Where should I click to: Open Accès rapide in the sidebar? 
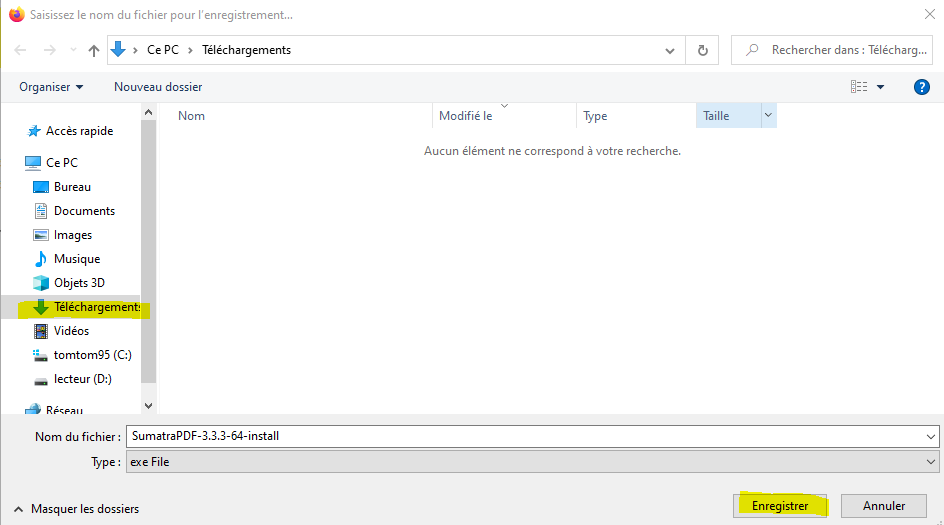(79, 131)
